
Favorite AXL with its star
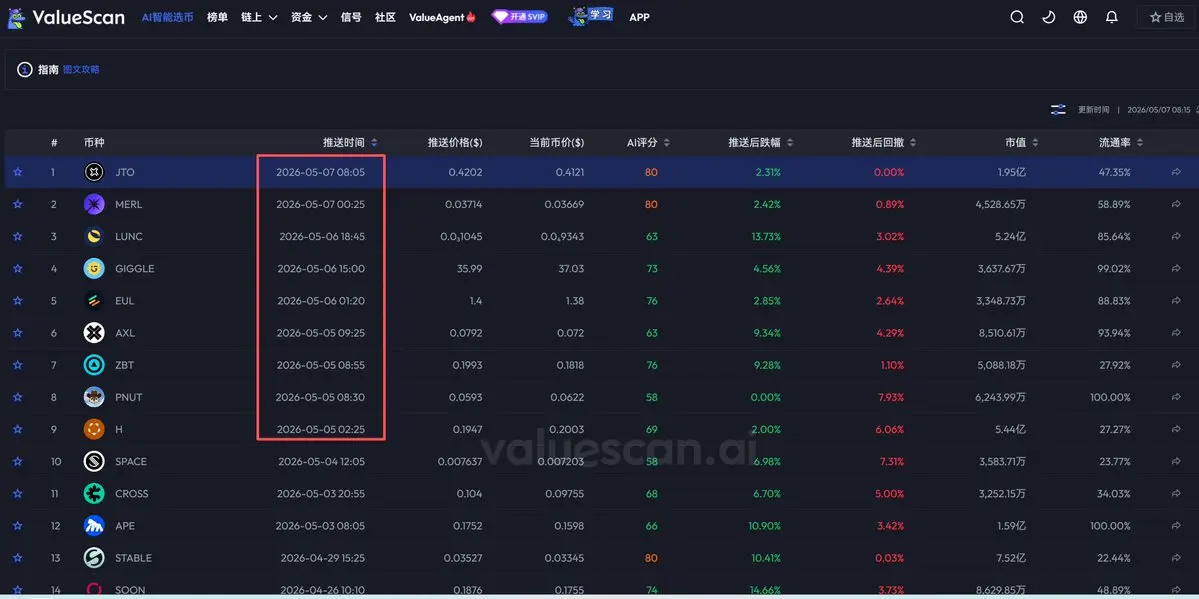18,333
